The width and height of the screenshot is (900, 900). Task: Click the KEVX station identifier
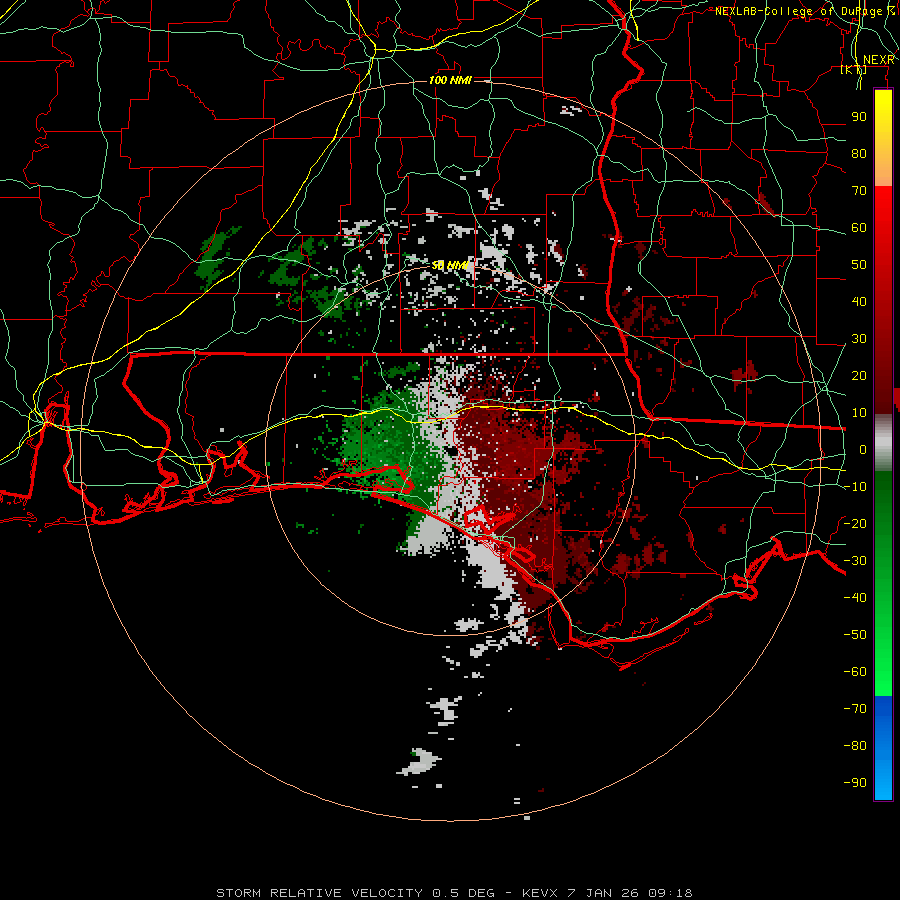click(540, 893)
